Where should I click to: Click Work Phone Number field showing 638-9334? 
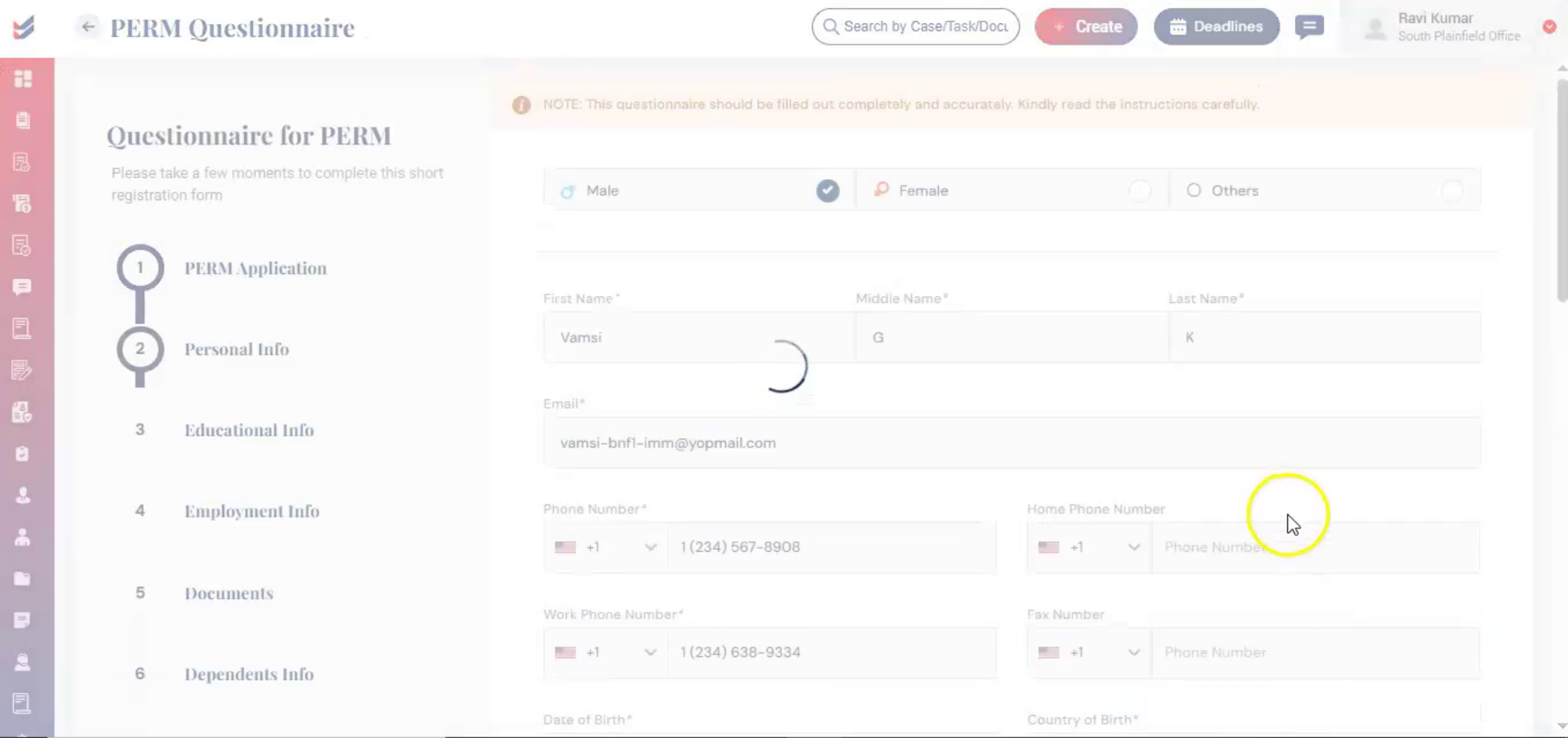[832, 652]
